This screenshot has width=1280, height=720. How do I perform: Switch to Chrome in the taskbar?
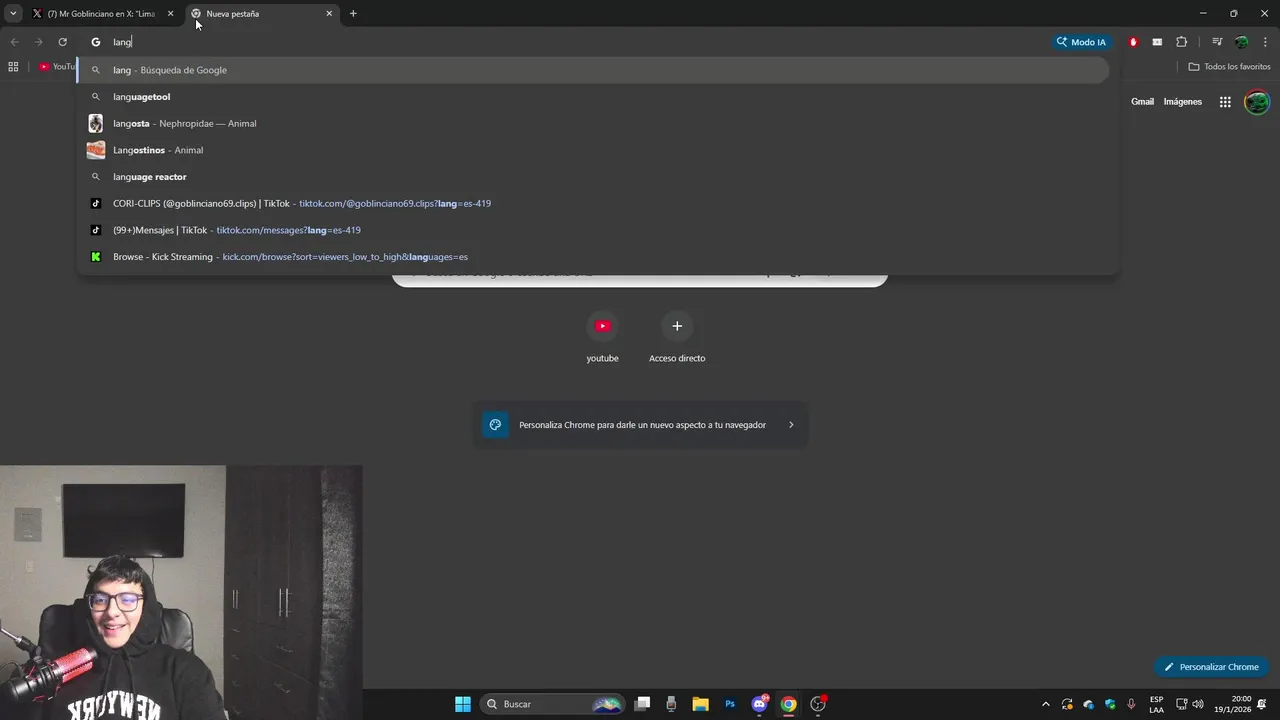(x=789, y=704)
